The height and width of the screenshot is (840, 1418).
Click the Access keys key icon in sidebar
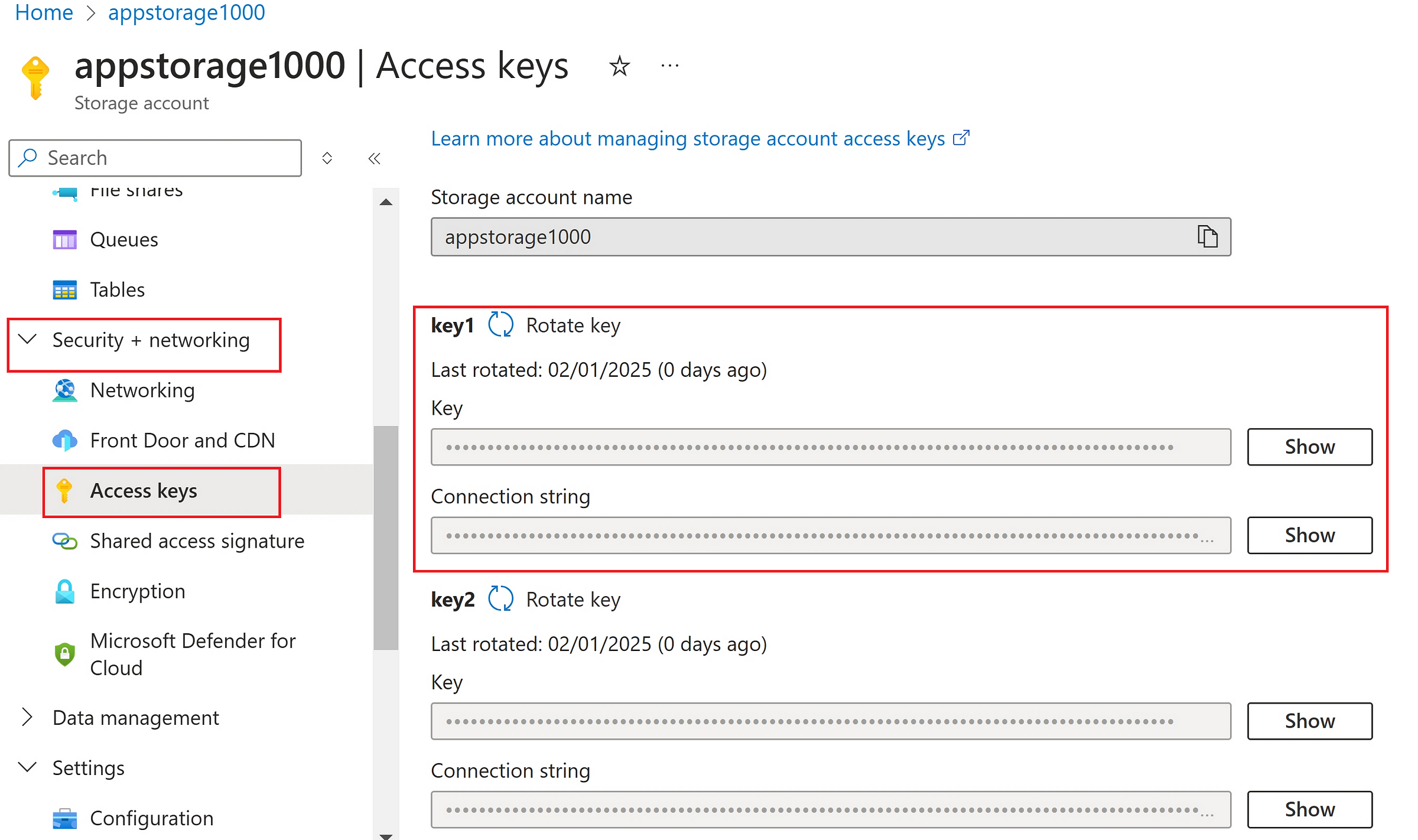coord(64,491)
